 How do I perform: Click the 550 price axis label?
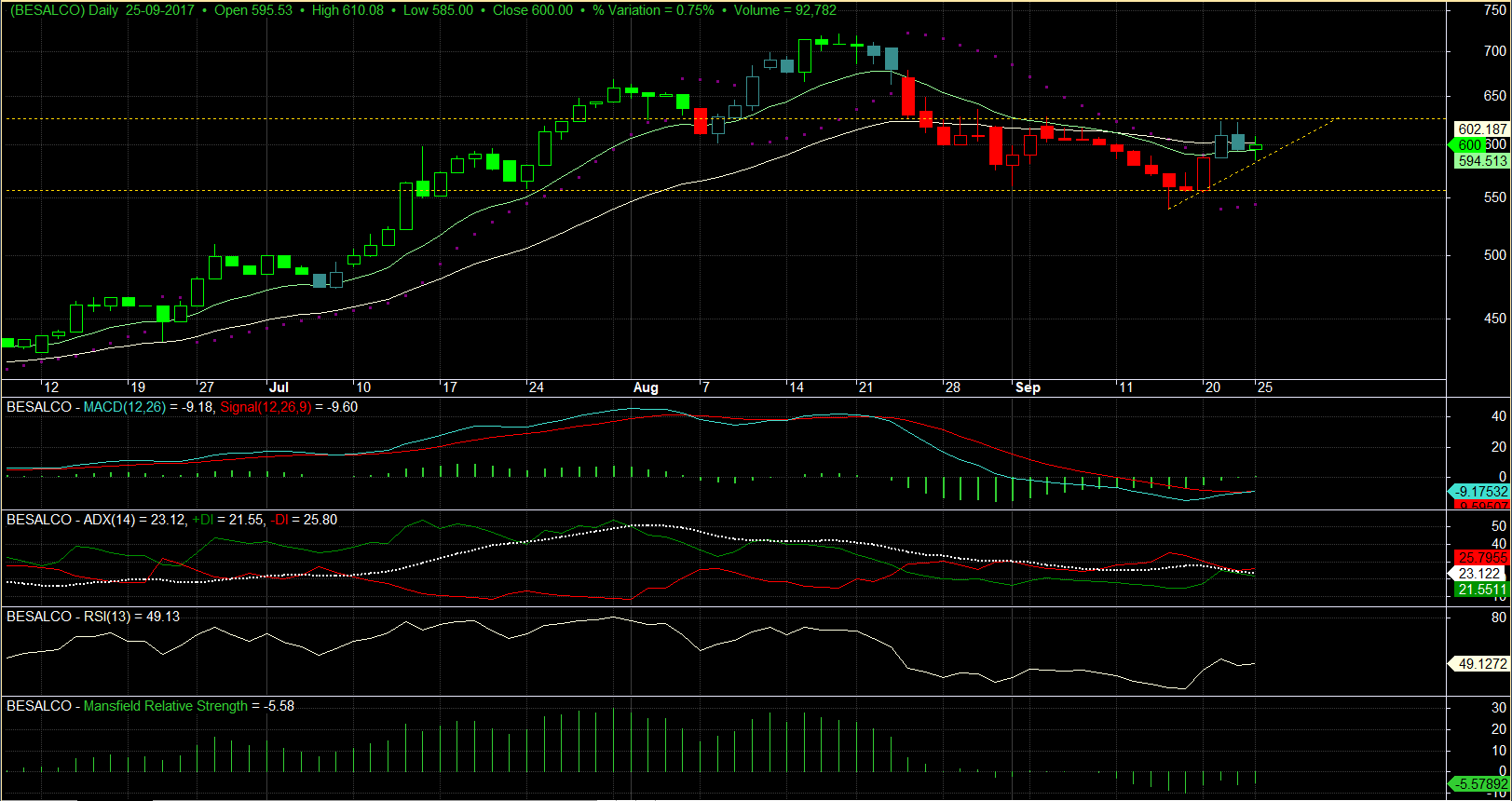click(x=1494, y=197)
